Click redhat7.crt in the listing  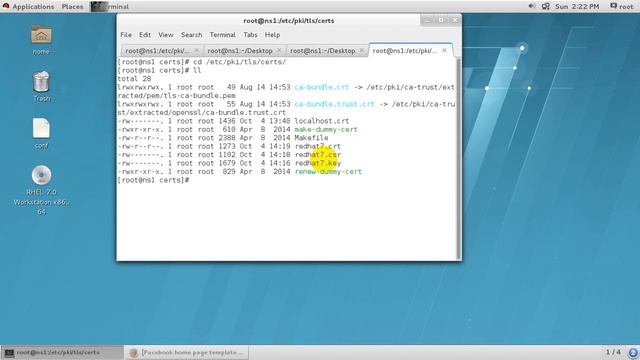pos(318,146)
